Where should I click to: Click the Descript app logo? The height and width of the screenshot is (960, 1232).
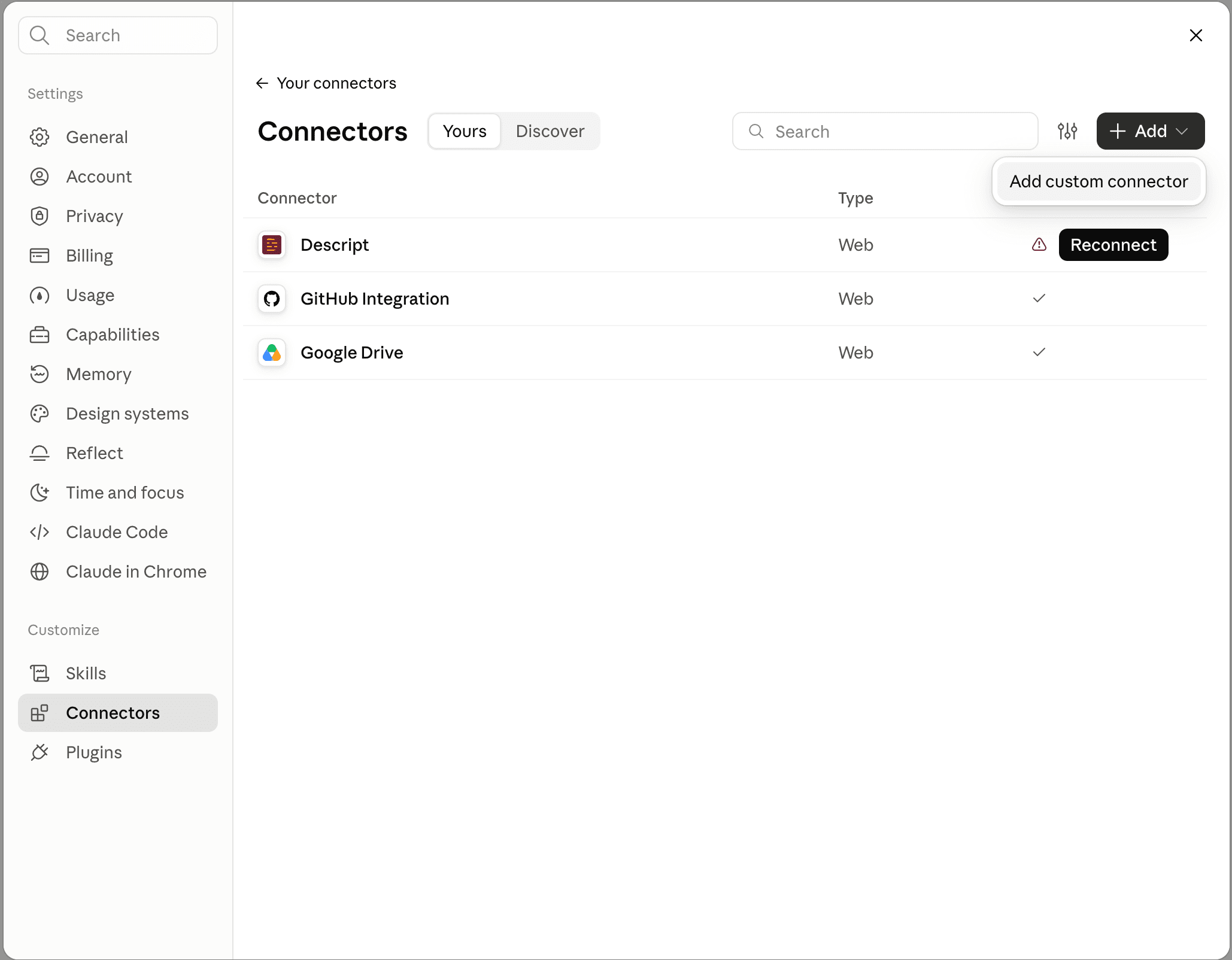[x=272, y=245]
